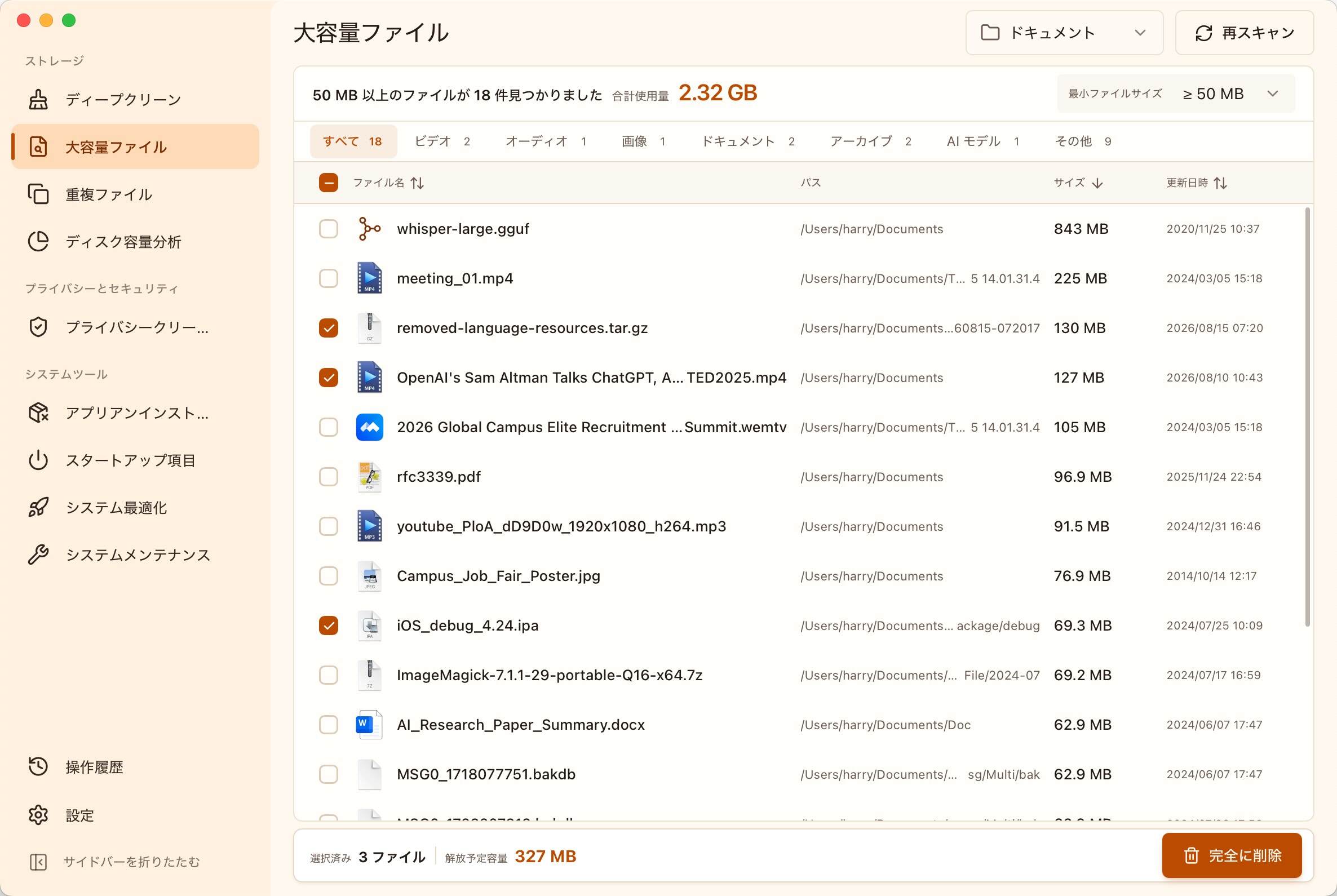Click the ImageMagick-7.1.1-29-portable-Q16-x64.7z file name
This screenshot has width=1337, height=896.
click(550, 675)
